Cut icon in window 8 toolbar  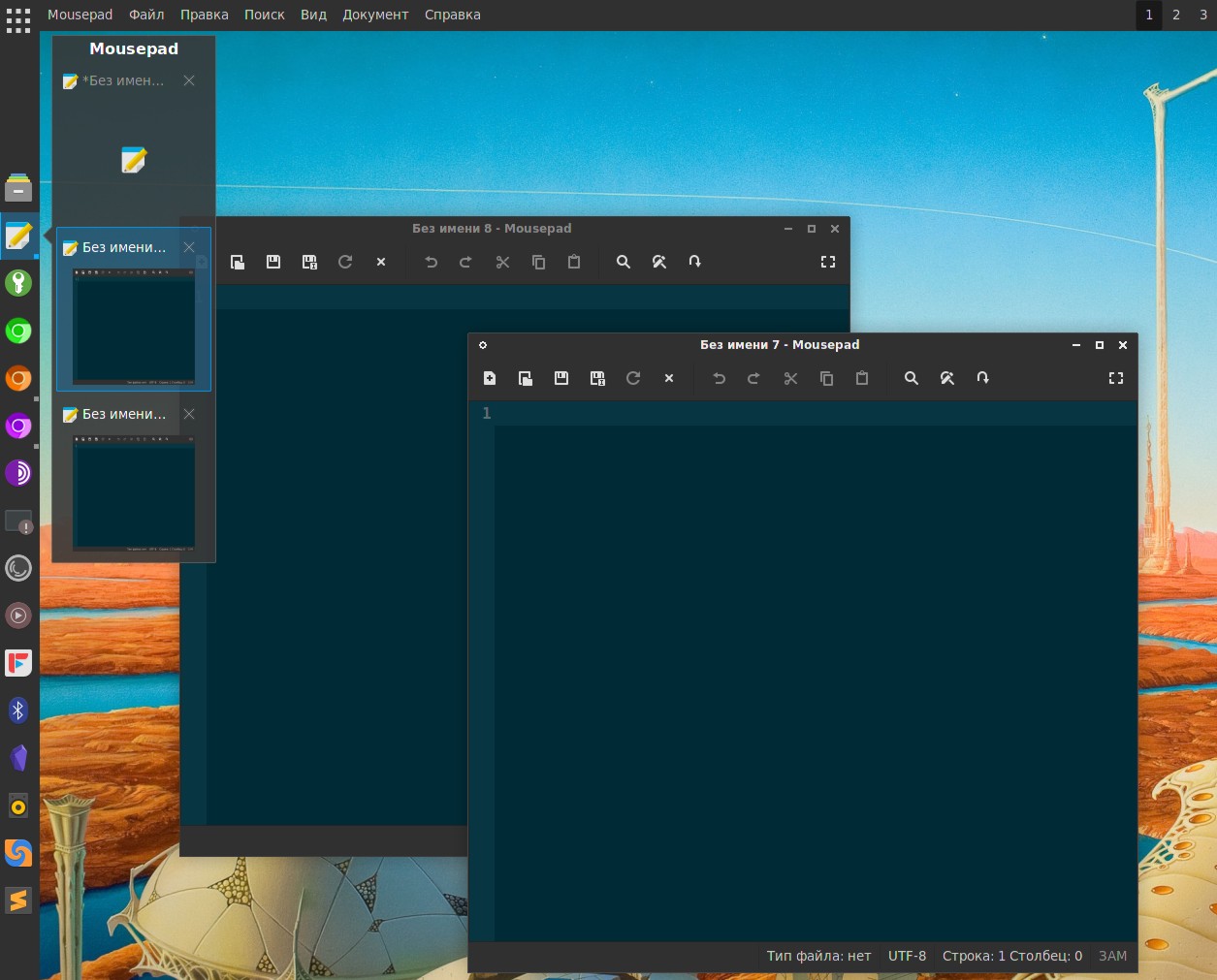[x=502, y=262]
